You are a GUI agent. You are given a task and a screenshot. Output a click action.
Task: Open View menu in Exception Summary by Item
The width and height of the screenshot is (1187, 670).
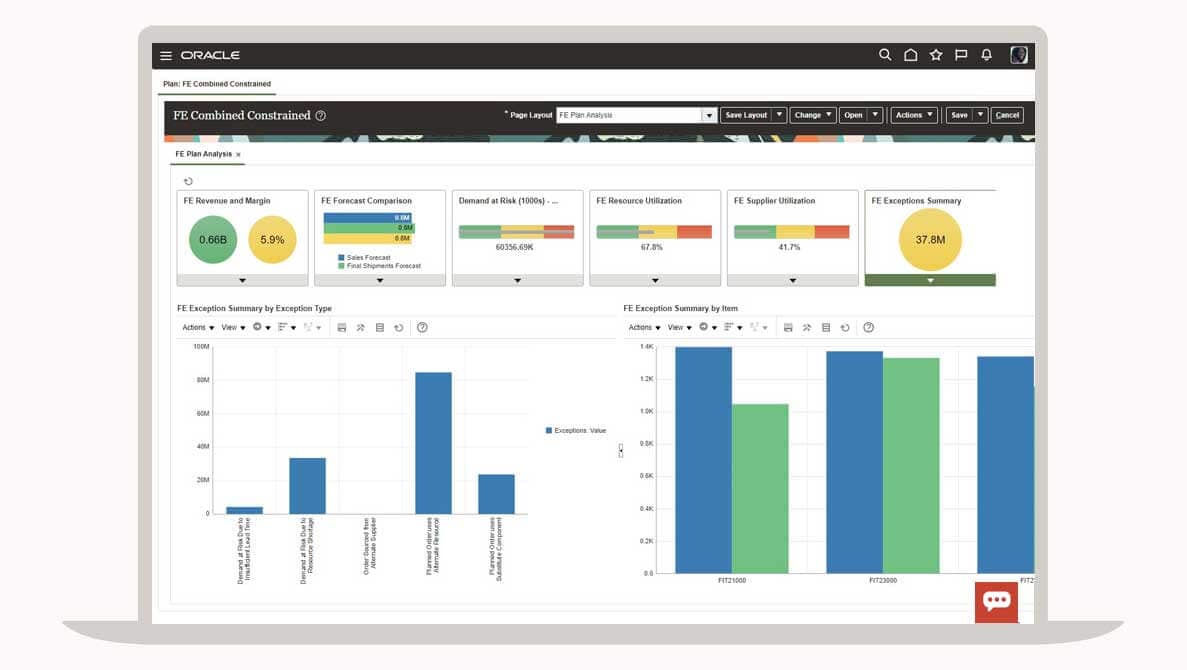click(x=680, y=328)
